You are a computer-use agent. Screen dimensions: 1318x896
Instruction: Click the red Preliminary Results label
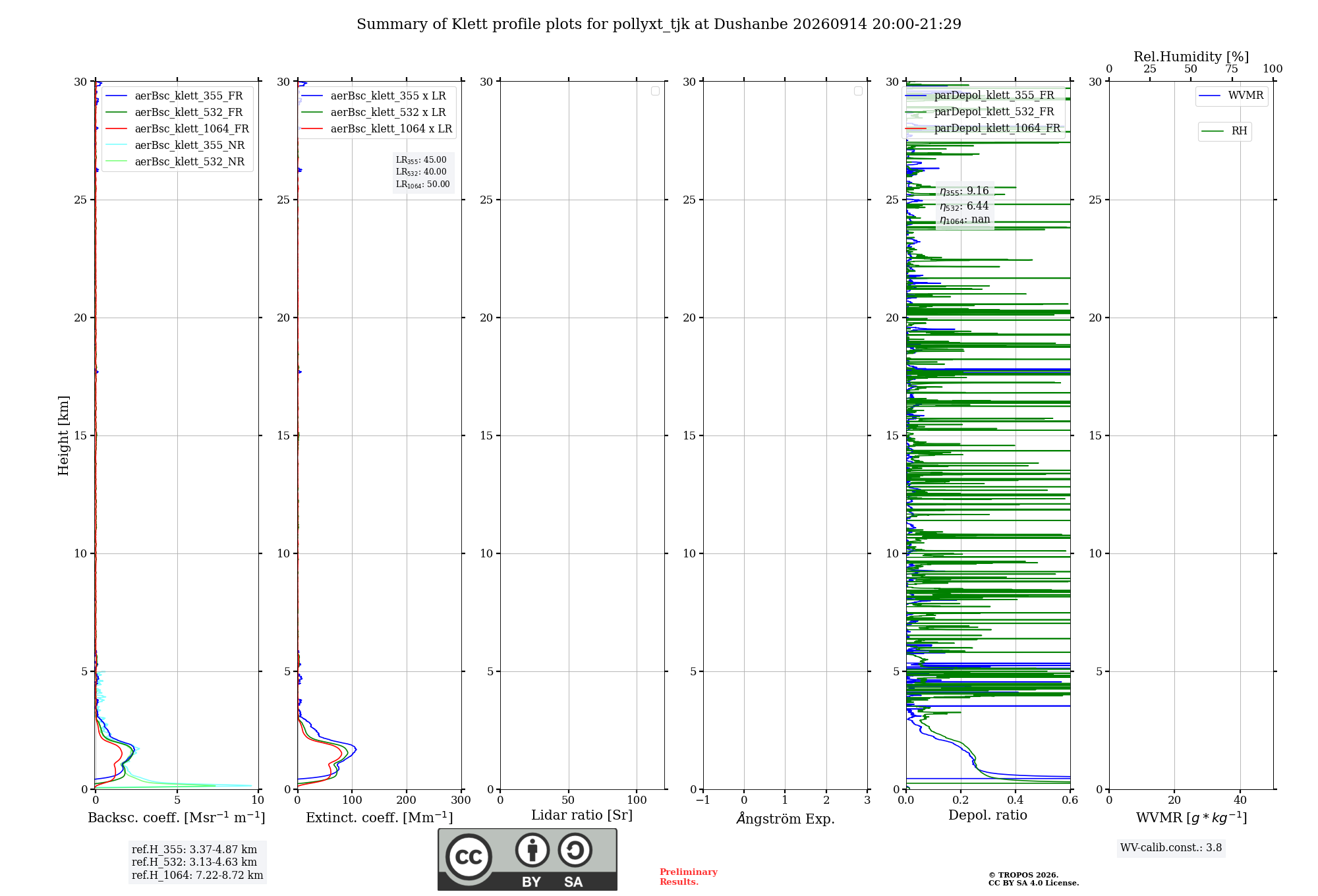[x=689, y=877]
